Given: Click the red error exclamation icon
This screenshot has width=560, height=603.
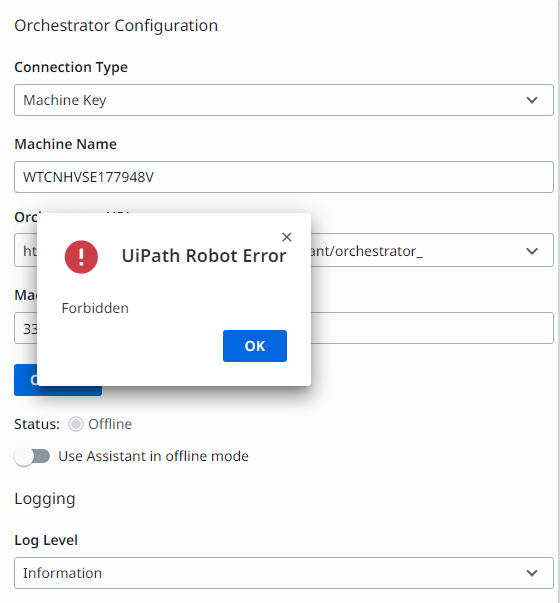Looking at the screenshot, I should (x=81, y=257).
